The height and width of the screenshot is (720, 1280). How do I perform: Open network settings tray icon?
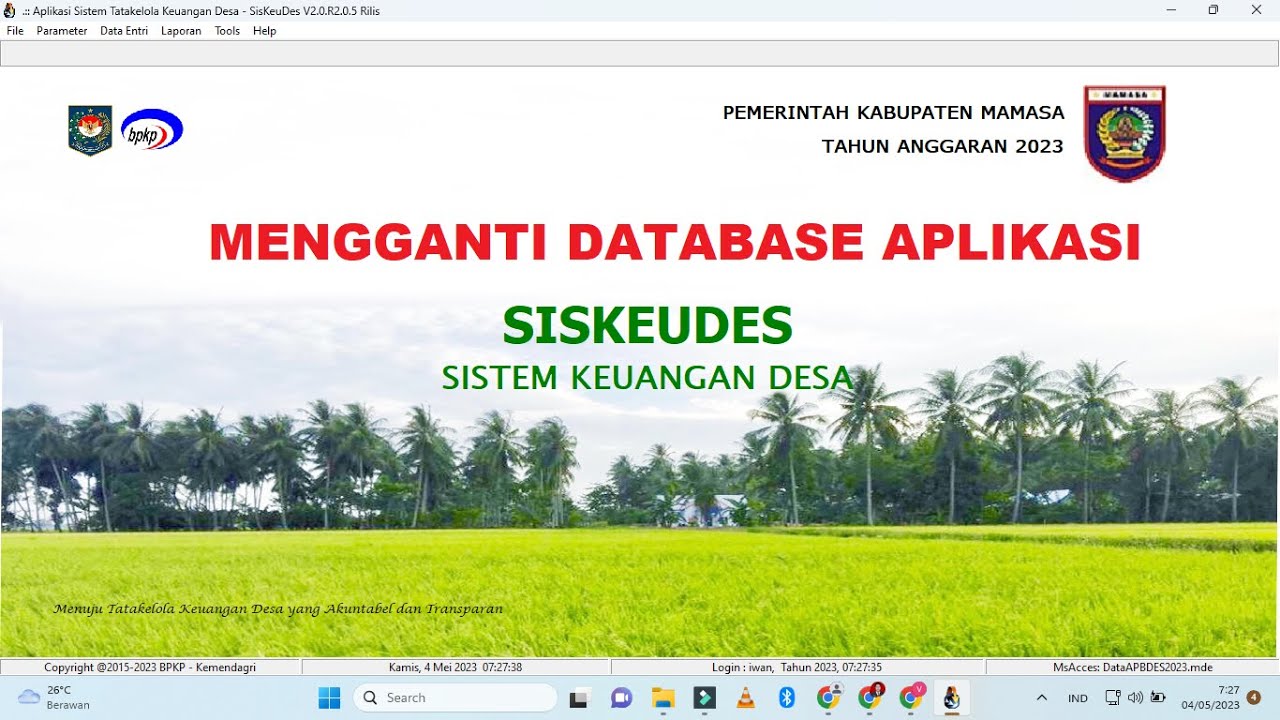point(1113,698)
